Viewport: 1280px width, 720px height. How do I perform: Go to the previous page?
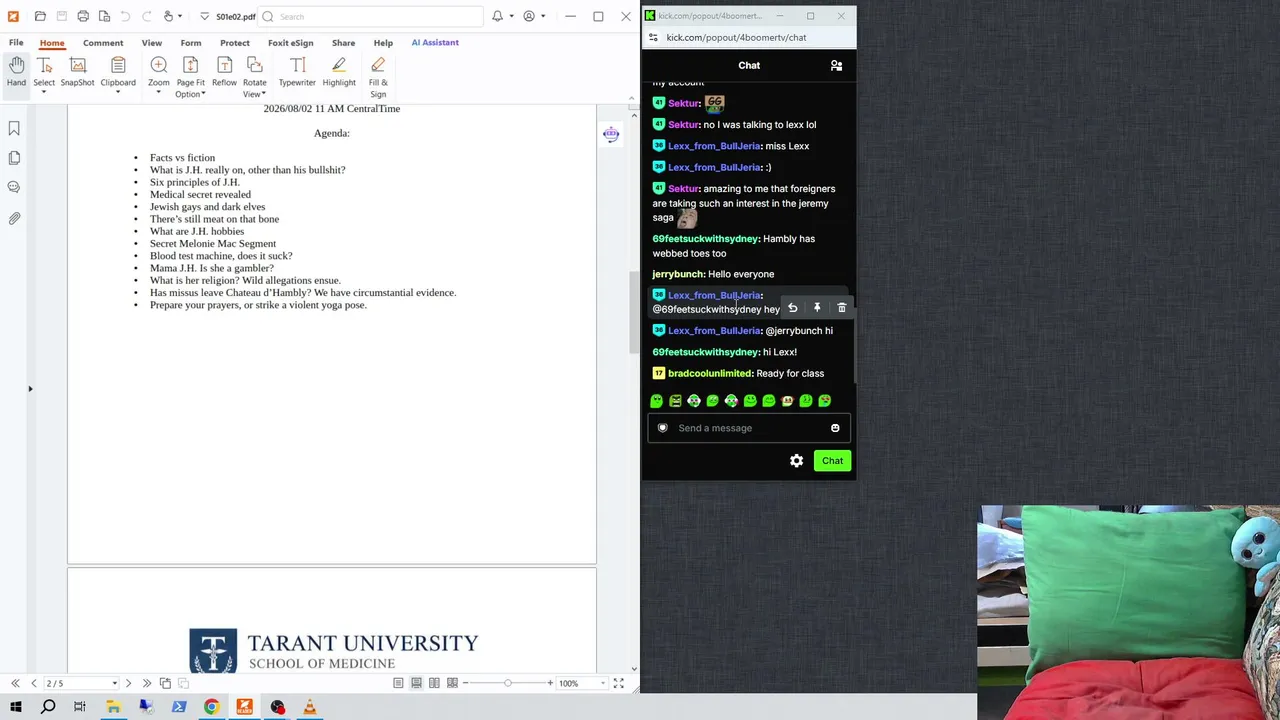(33, 683)
